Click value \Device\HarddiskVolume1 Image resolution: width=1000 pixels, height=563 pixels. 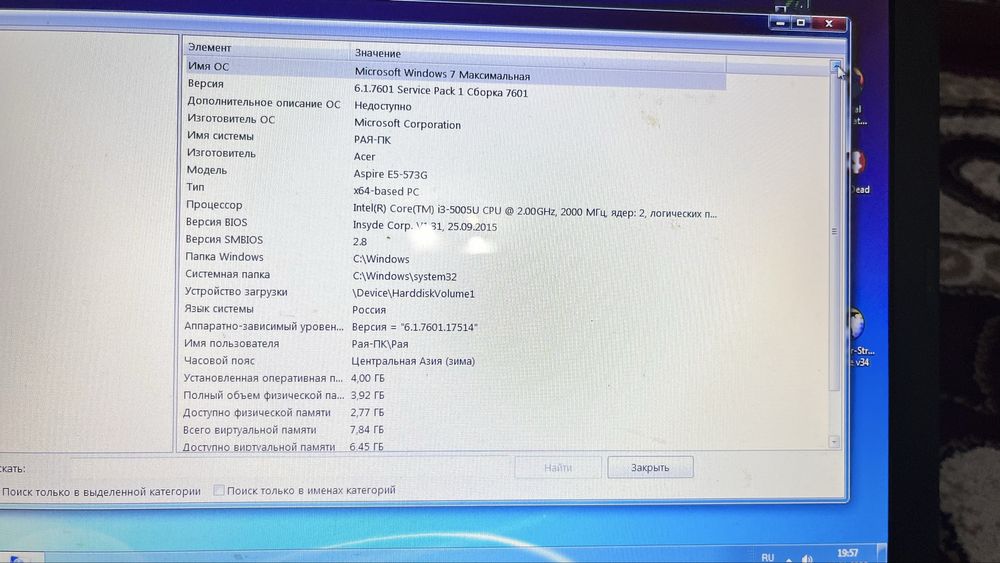pos(413,294)
